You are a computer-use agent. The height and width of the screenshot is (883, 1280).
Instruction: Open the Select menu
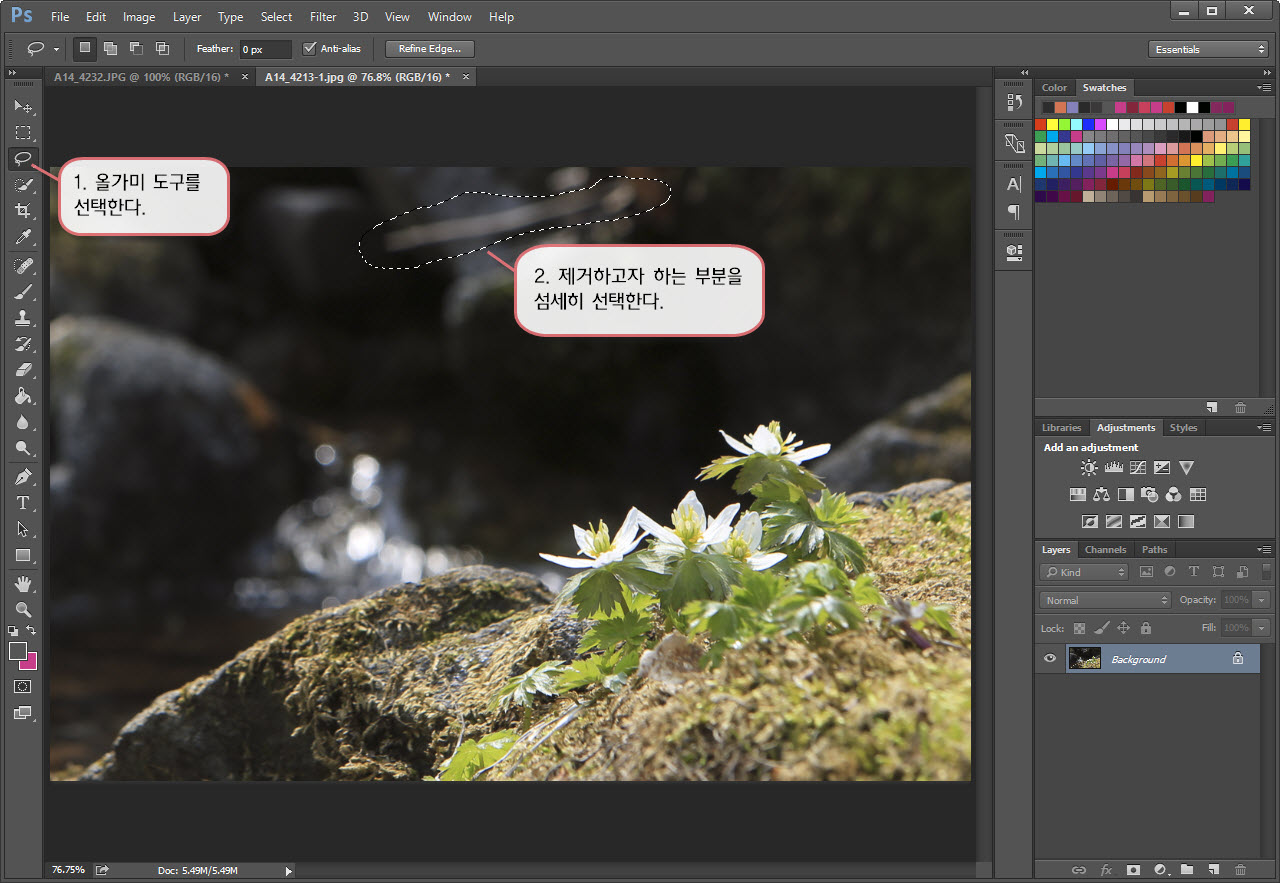point(277,17)
